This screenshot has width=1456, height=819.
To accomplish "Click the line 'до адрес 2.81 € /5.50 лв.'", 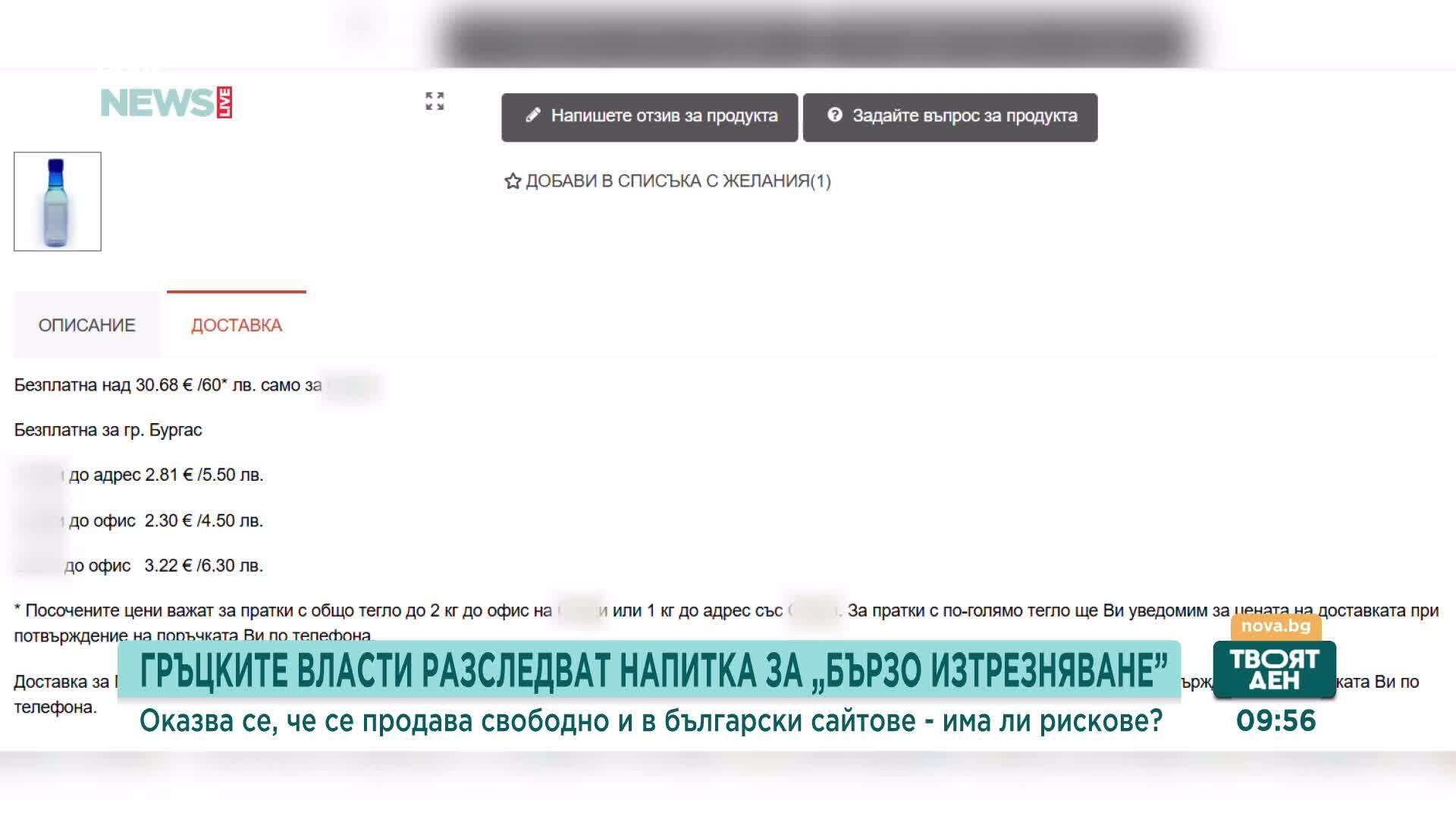I will (x=166, y=475).
